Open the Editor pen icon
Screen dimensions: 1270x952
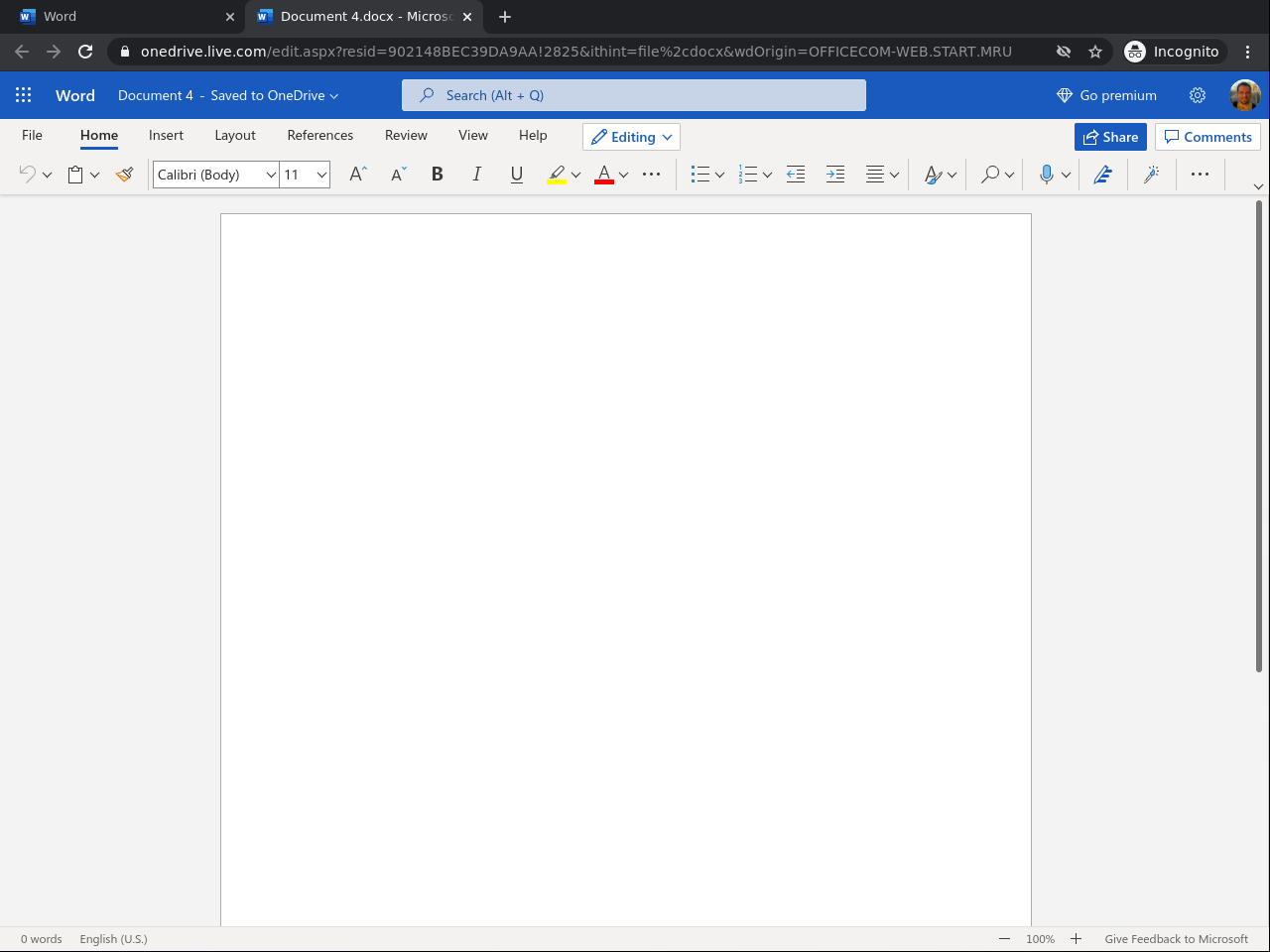coord(1102,175)
